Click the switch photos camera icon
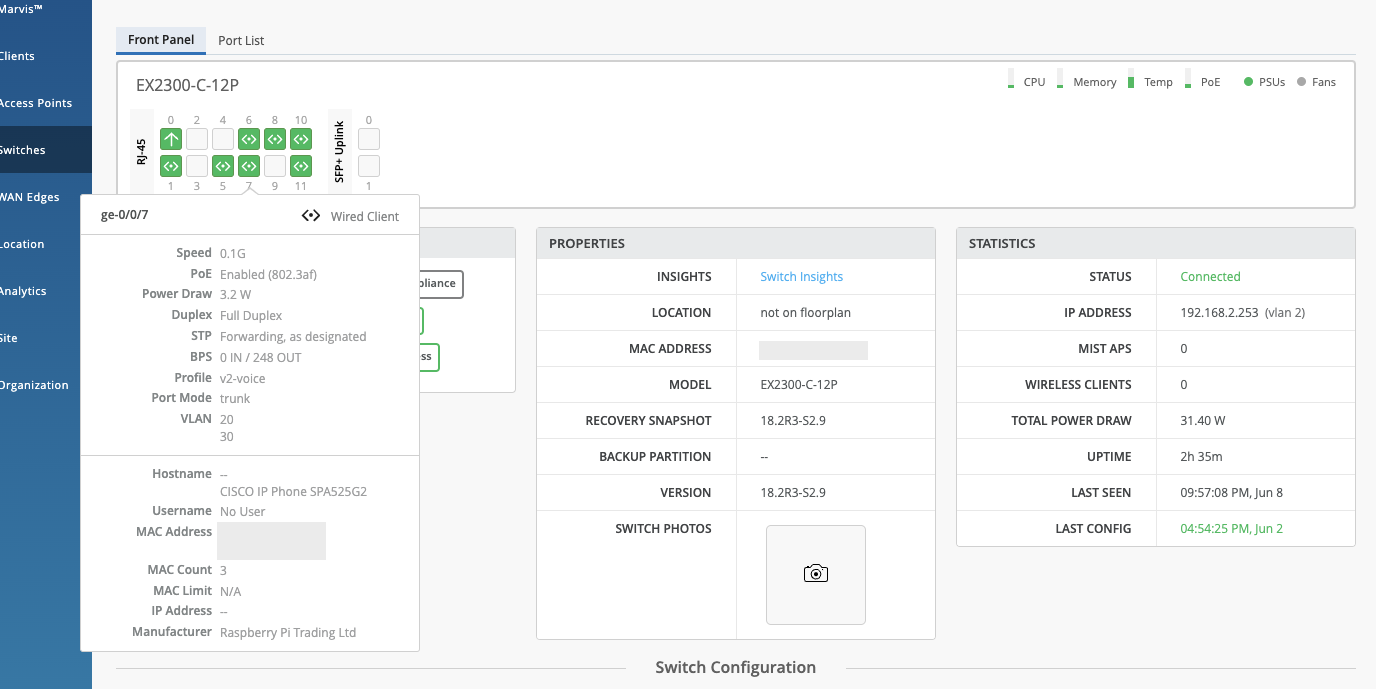Screen dimensions: 1376x689 [x=816, y=574]
